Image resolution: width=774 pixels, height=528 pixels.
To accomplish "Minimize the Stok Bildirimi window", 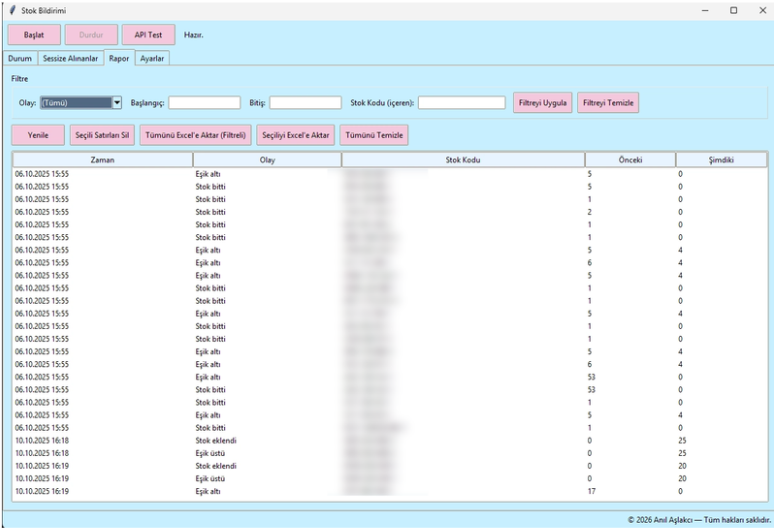I will [x=705, y=10].
